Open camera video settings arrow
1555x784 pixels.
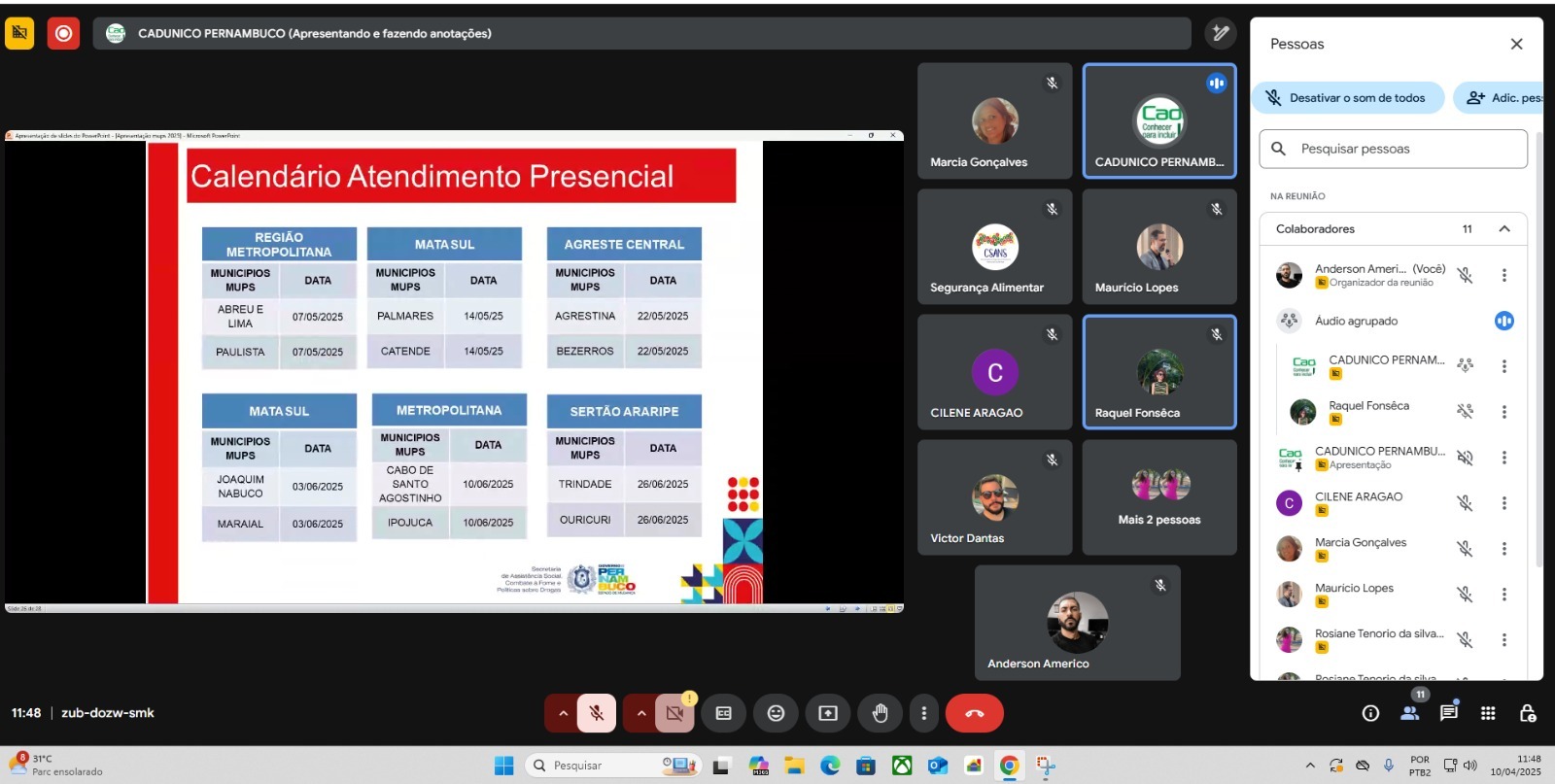[x=640, y=713]
